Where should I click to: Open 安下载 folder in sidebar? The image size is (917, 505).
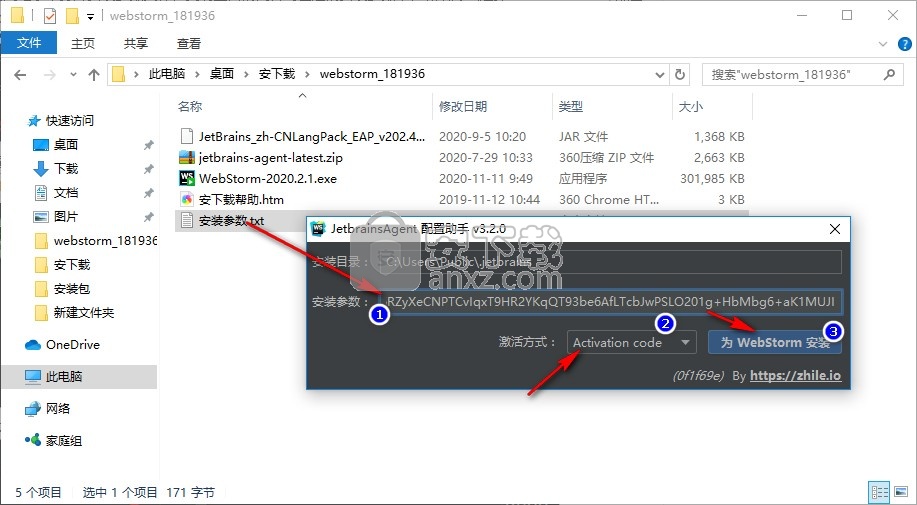(71, 264)
